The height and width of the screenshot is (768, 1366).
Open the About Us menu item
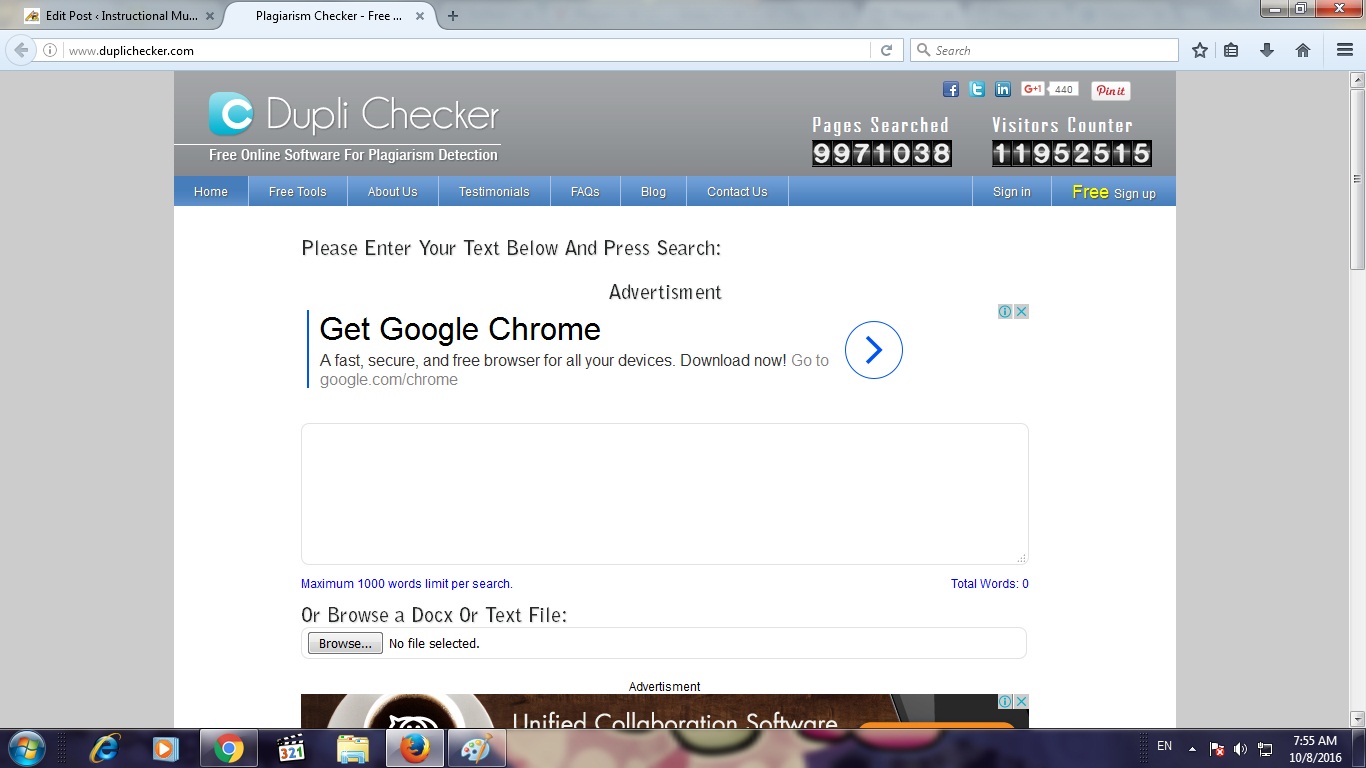click(393, 191)
